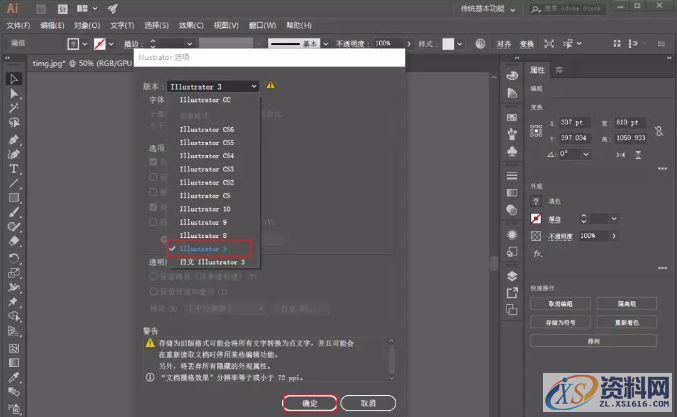Open the Symbols panel club icon

coord(512,152)
